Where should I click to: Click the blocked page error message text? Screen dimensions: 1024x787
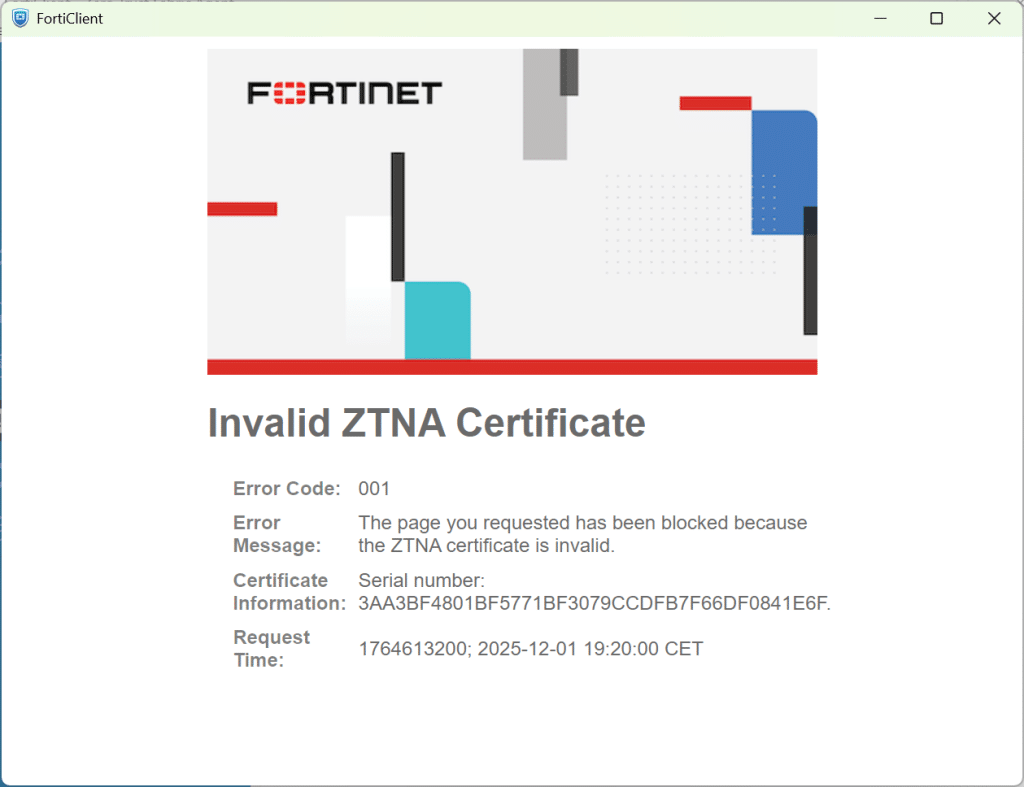[582, 534]
